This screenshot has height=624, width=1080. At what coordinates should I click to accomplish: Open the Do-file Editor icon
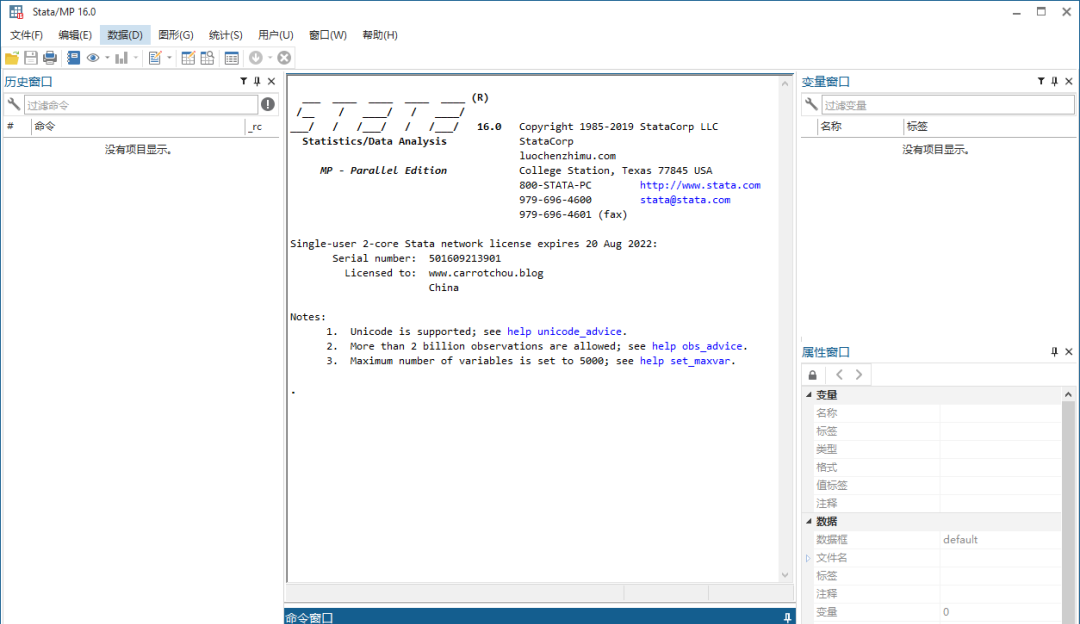(x=155, y=59)
